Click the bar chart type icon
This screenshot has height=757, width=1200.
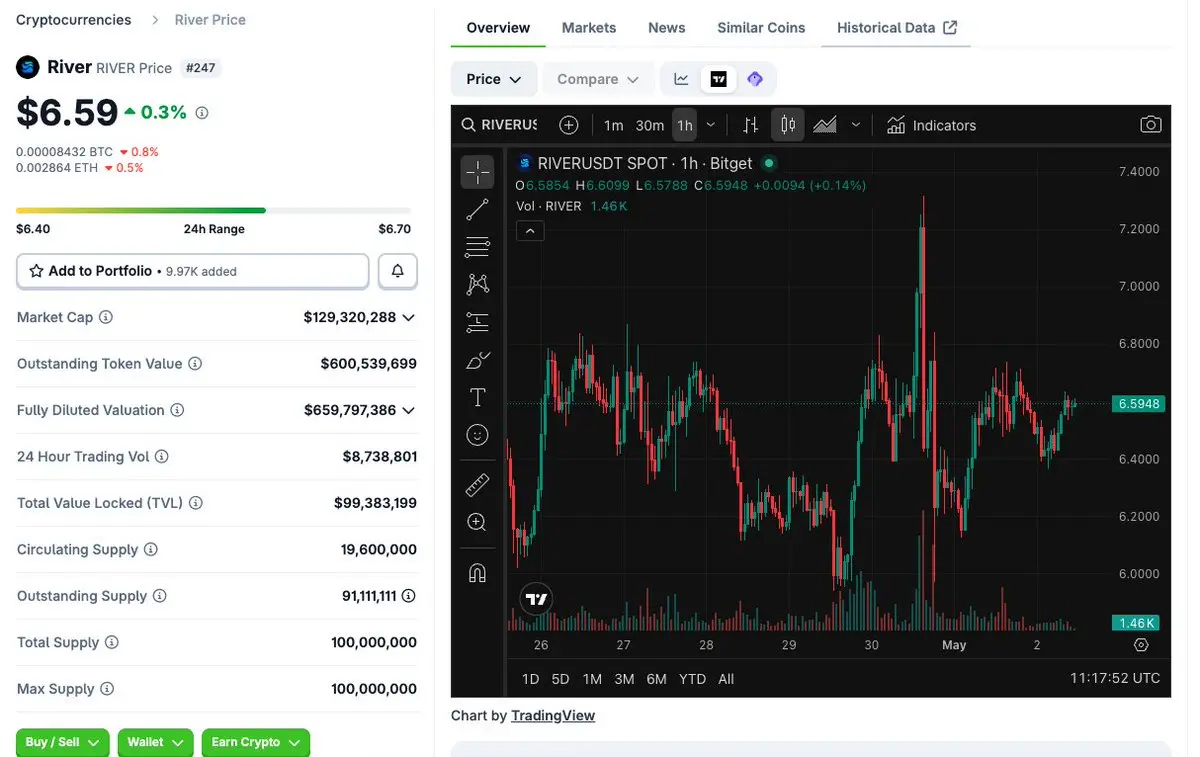point(750,125)
